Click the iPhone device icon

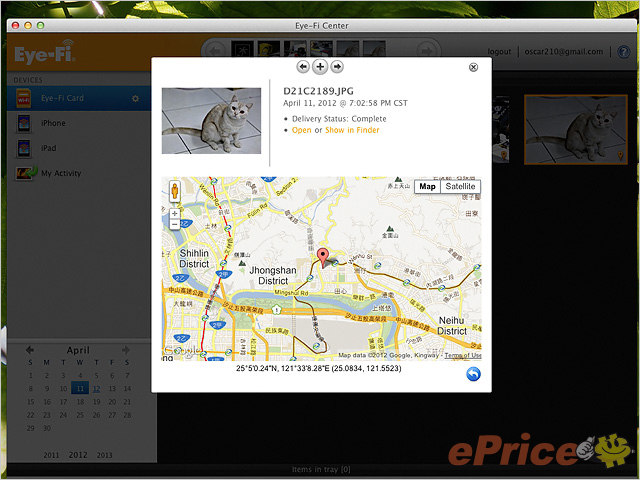coord(24,123)
